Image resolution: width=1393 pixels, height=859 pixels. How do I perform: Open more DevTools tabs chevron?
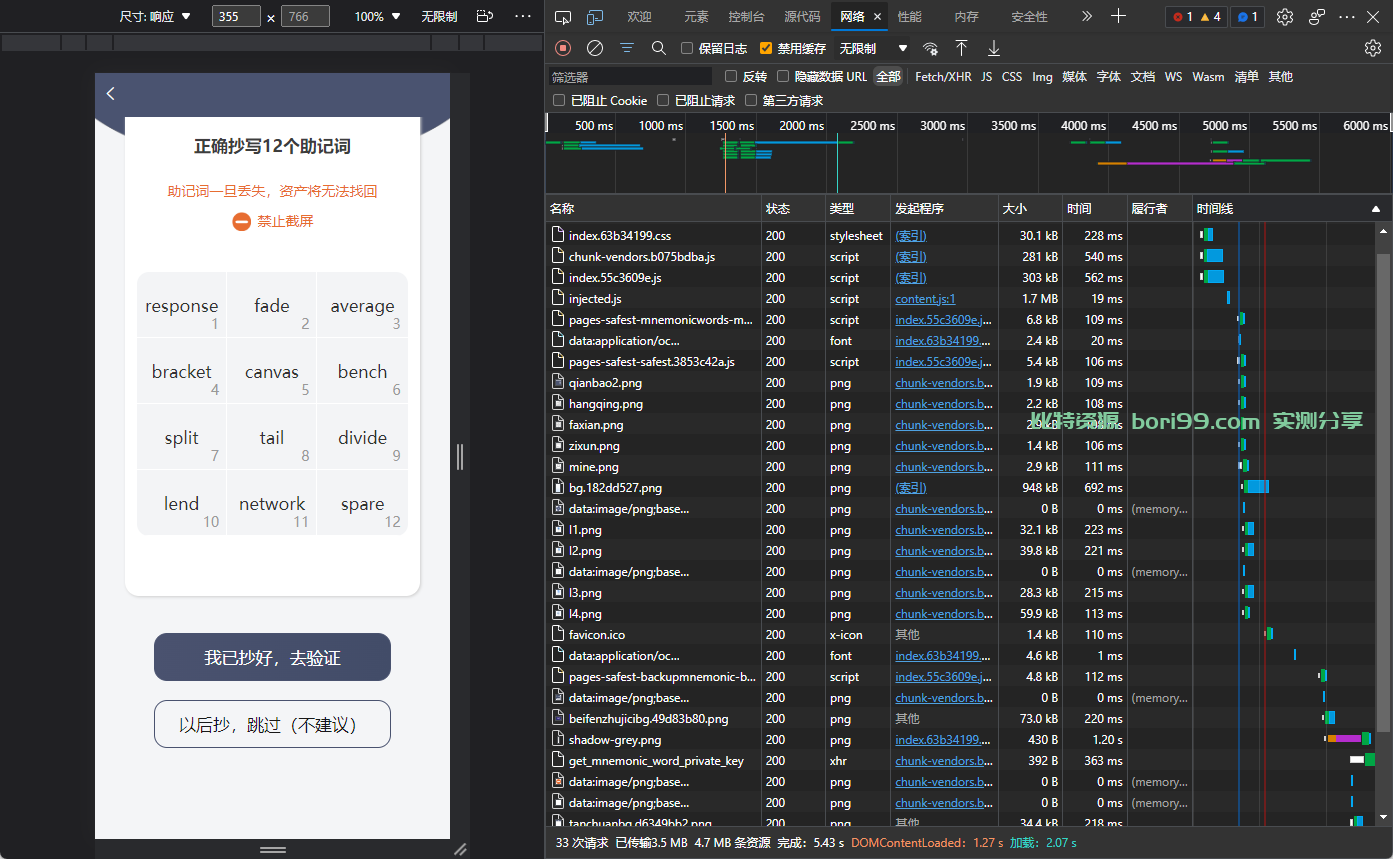tap(1087, 16)
